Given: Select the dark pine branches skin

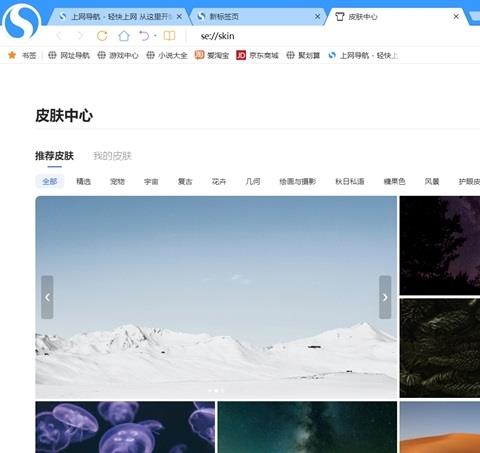Looking at the screenshot, I should 440,348.
